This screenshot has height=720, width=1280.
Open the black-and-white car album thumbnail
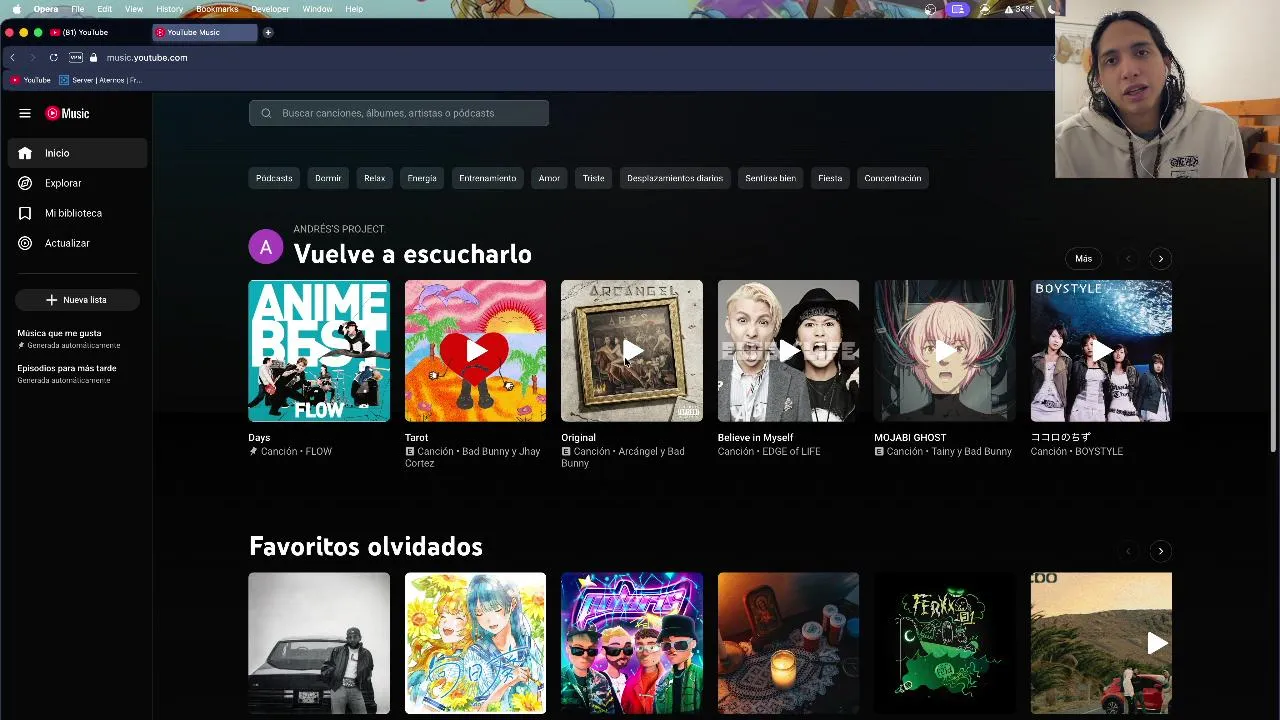coord(319,643)
